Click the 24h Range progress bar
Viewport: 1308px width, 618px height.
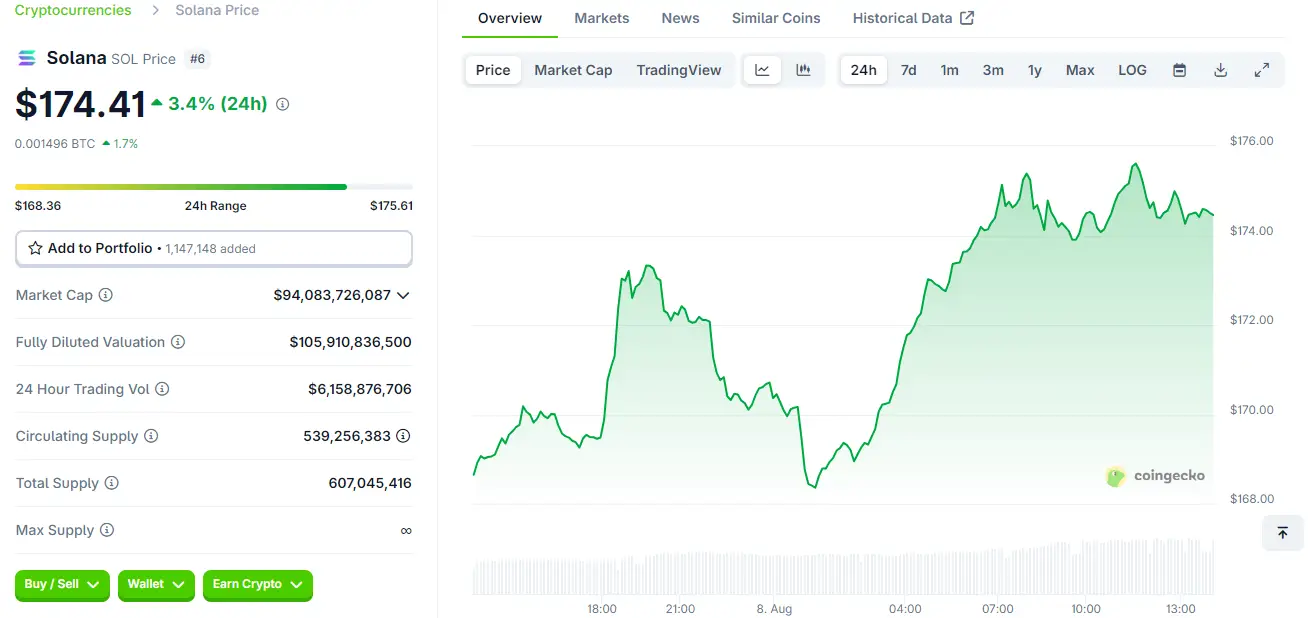214,187
